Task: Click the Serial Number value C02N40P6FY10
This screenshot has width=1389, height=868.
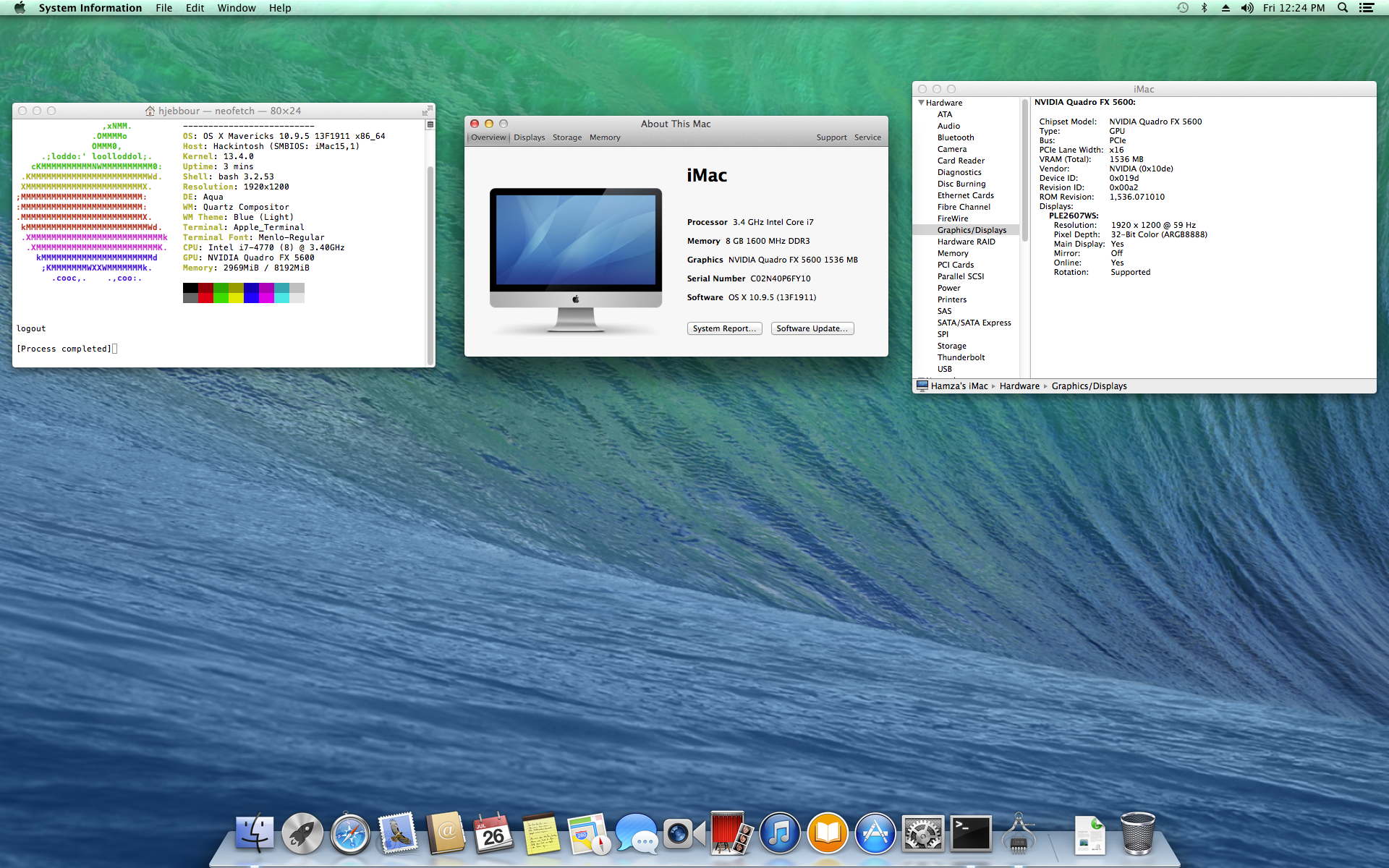Action: [x=780, y=278]
